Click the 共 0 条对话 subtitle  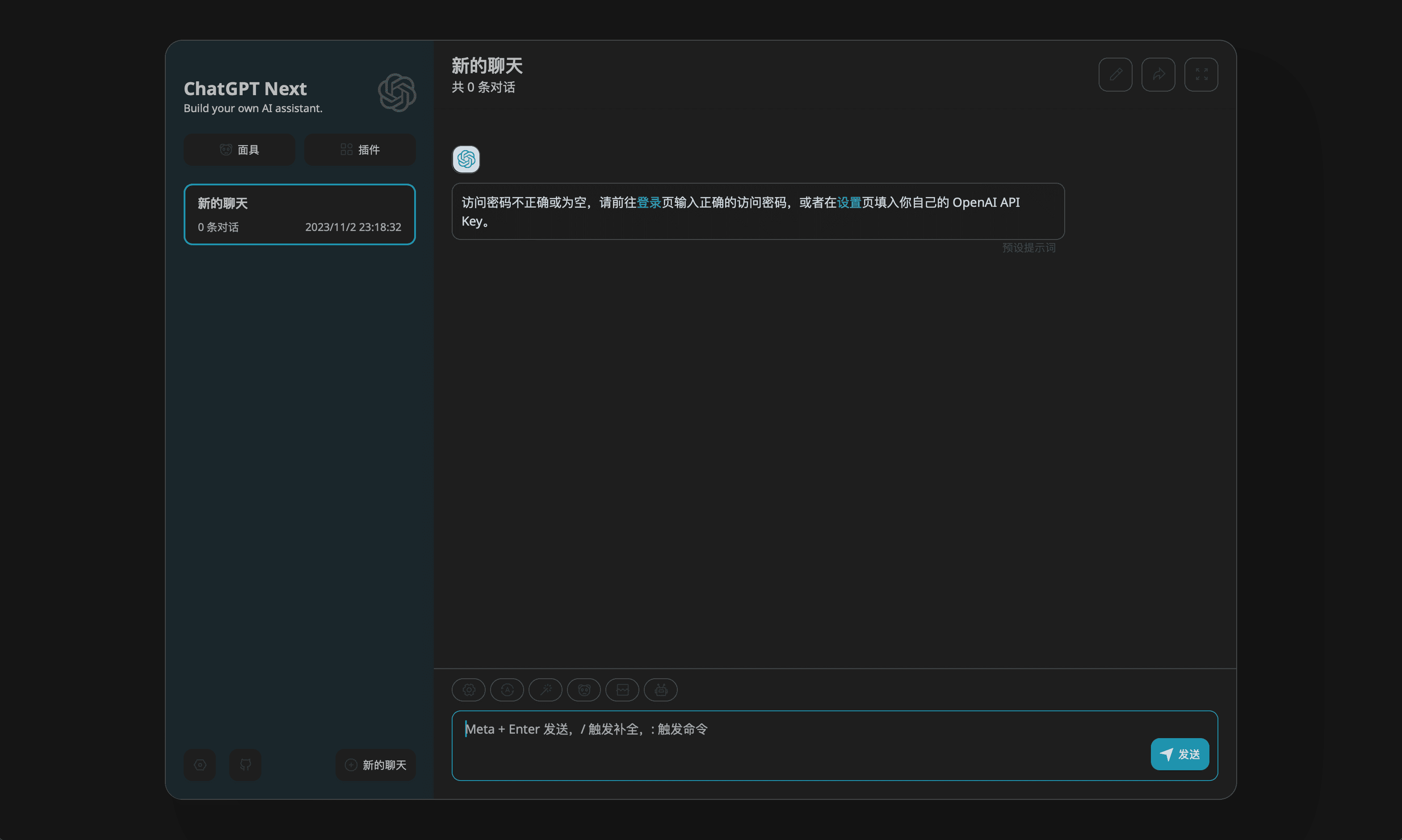pos(483,87)
